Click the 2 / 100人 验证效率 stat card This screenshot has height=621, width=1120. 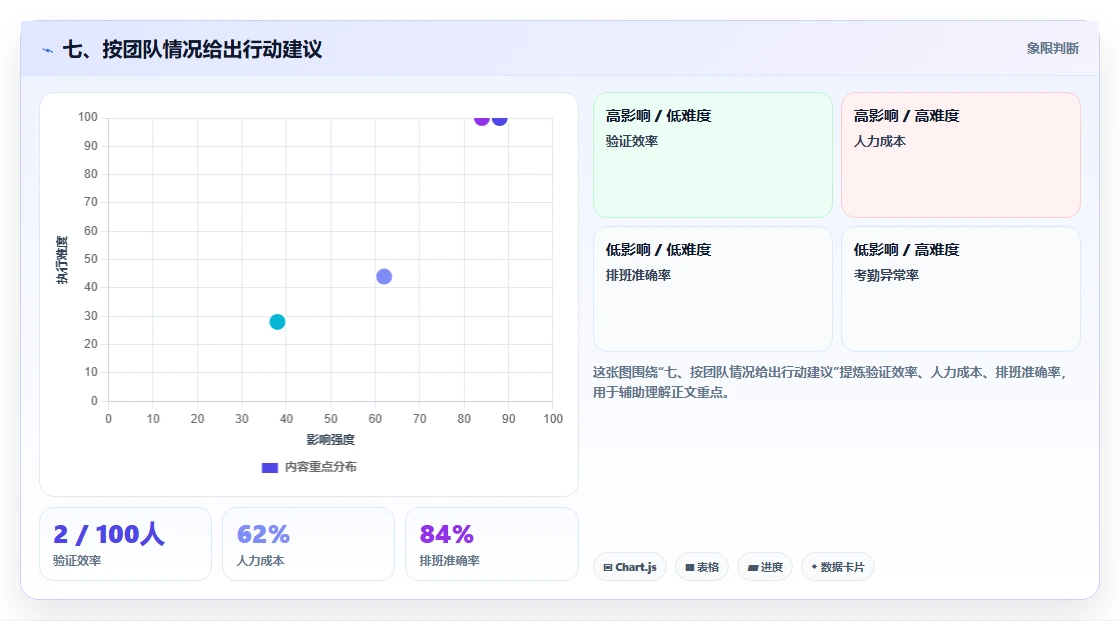click(x=126, y=544)
